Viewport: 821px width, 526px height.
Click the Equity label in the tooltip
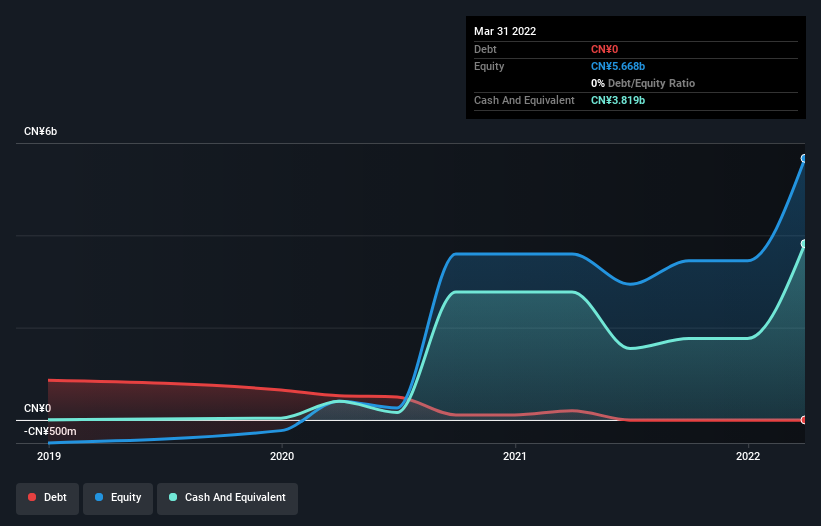(x=489, y=66)
